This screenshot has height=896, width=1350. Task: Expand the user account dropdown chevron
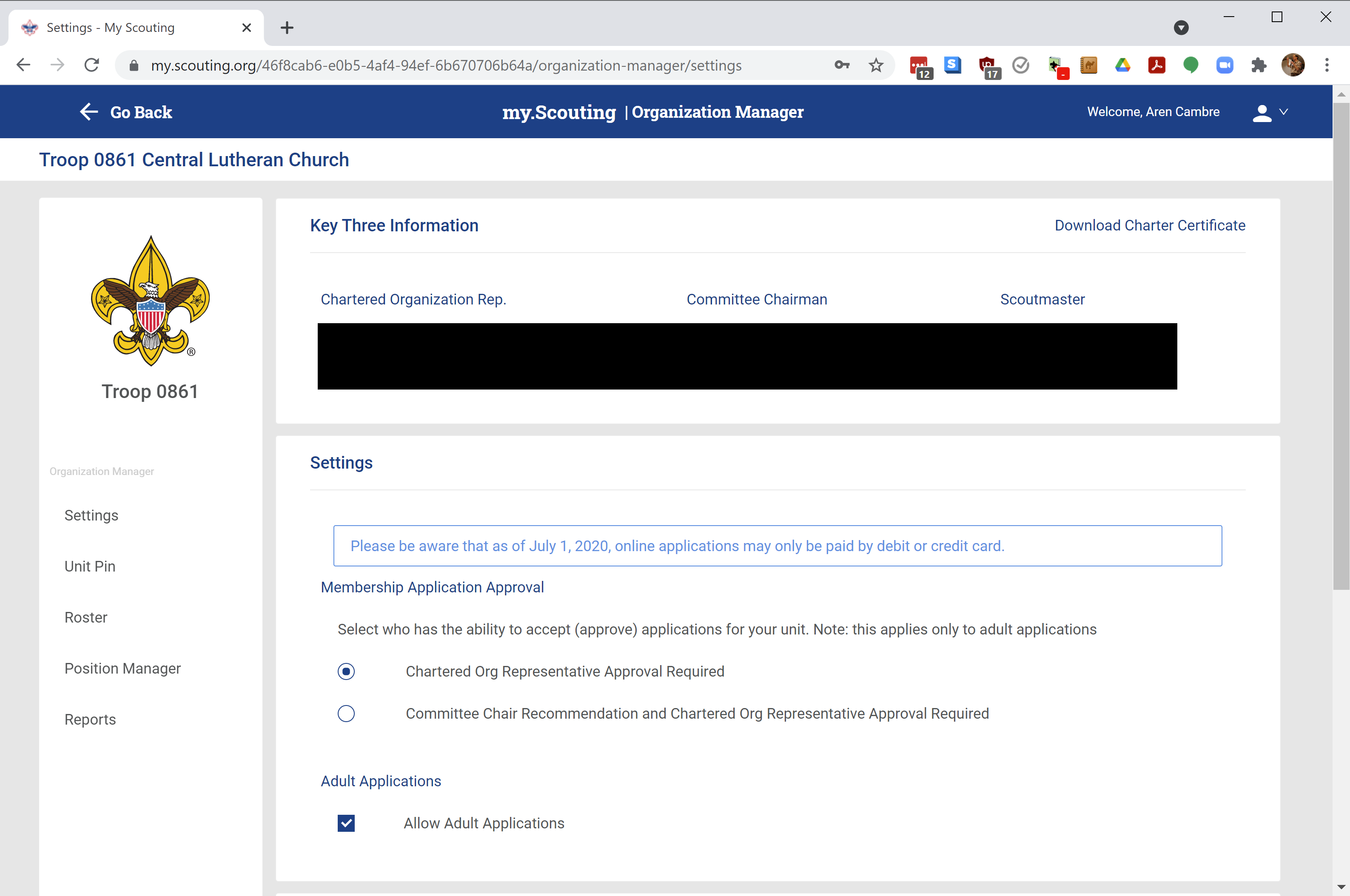pos(1284,112)
